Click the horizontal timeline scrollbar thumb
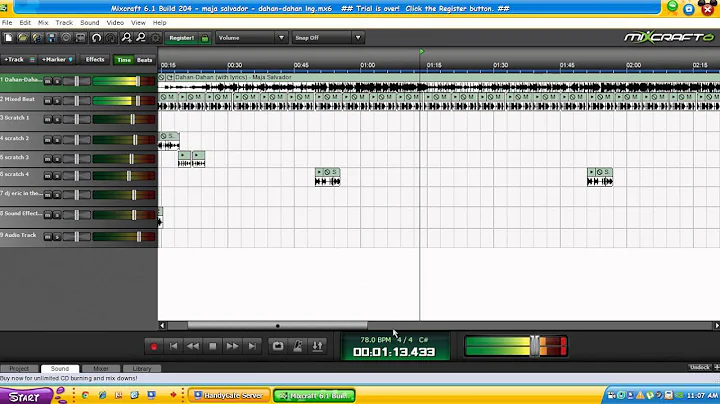The width and height of the screenshot is (720, 404). [277, 326]
